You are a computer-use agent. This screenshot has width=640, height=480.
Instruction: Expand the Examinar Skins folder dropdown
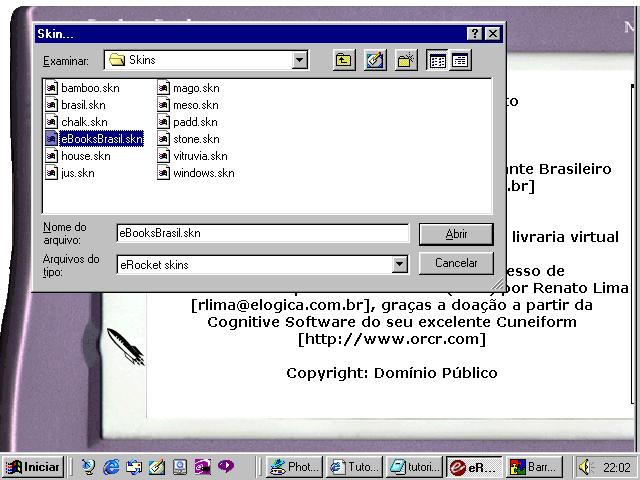pos(300,60)
